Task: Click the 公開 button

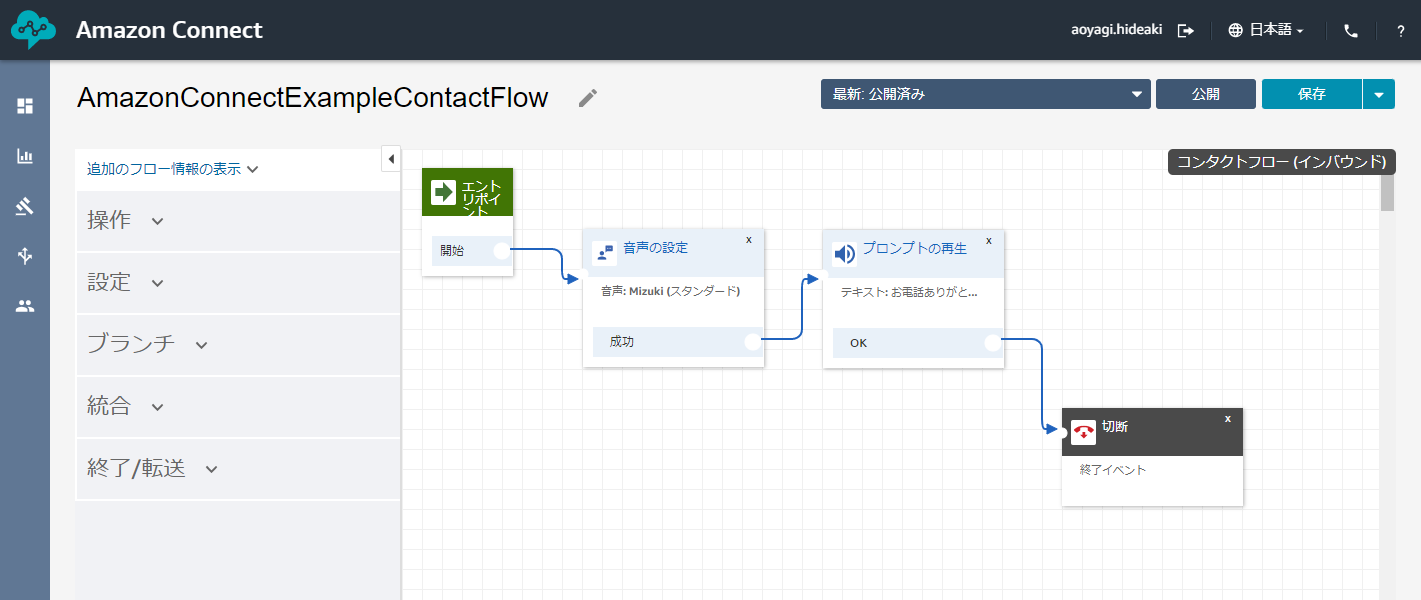Action: pyautogui.click(x=1205, y=93)
